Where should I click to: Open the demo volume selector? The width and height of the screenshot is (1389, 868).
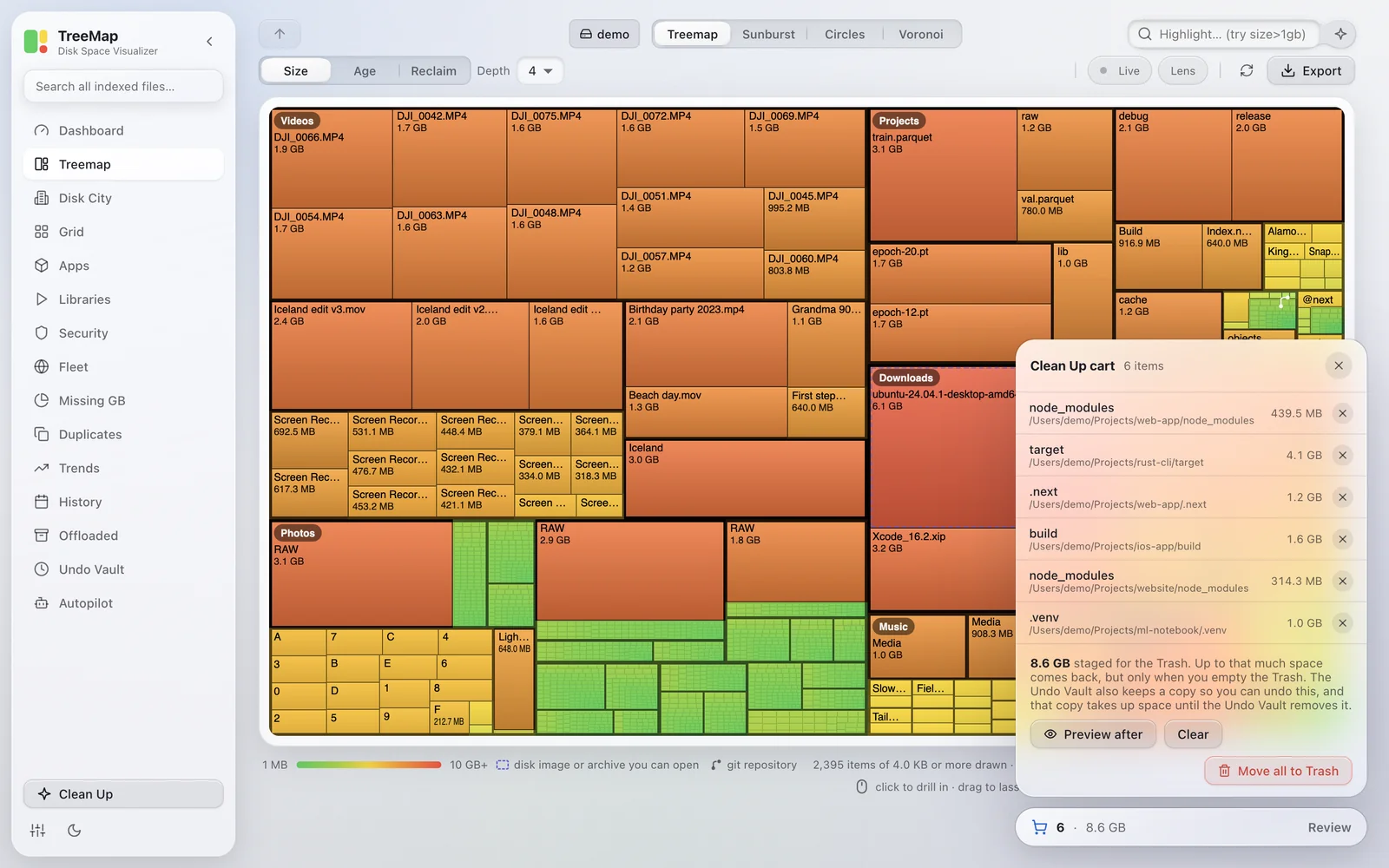tap(604, 34)
